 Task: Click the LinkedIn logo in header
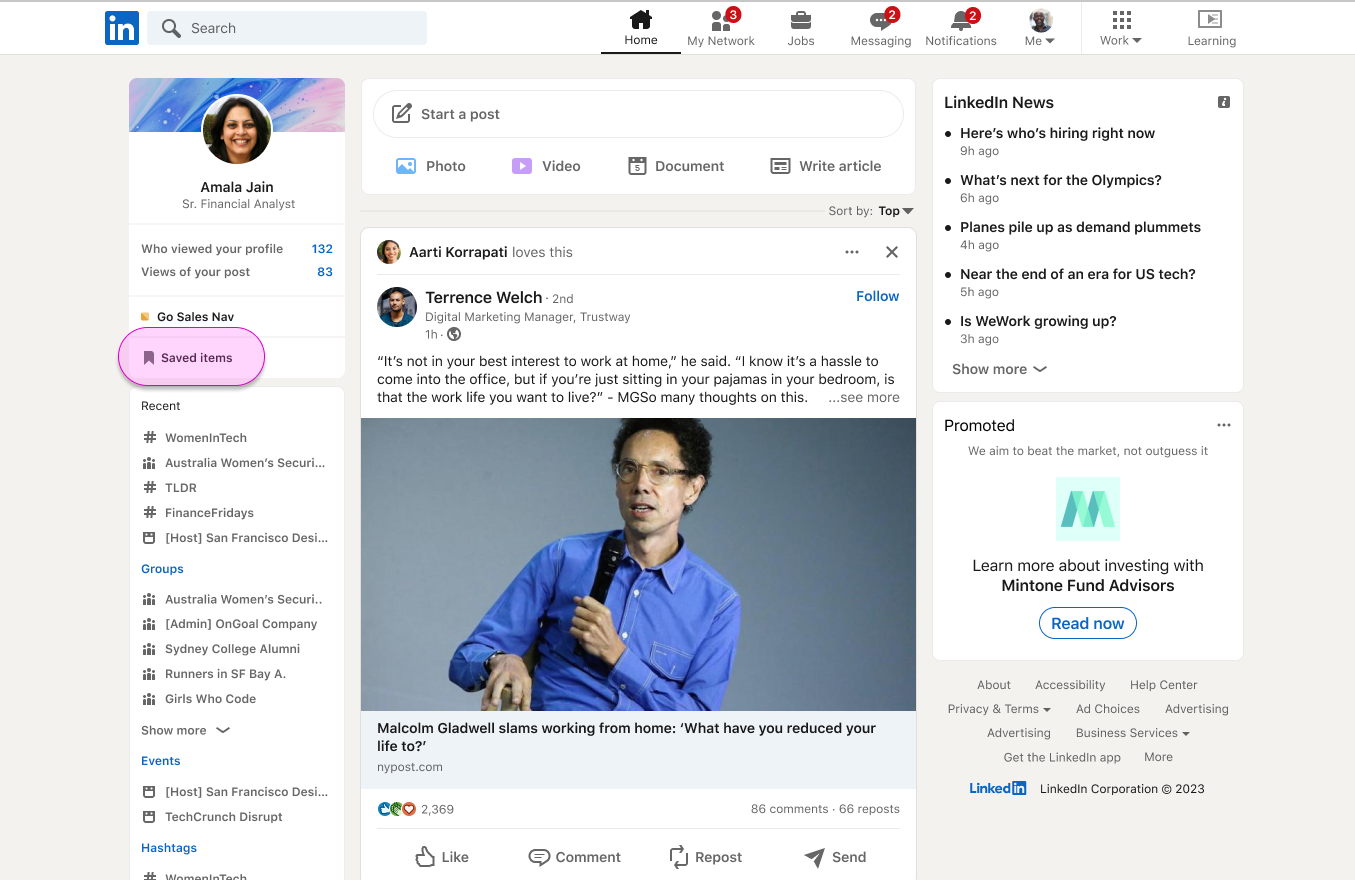tap(122, 28)
